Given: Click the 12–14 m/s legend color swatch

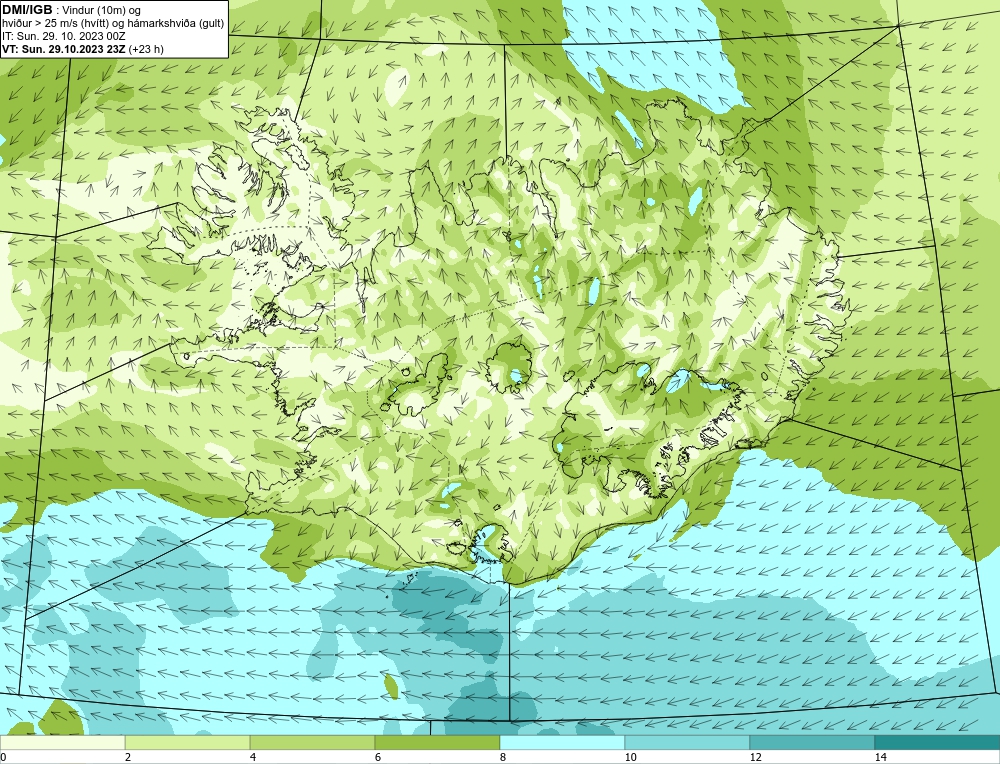Looking at the screenshot, I should pos(812,743).
